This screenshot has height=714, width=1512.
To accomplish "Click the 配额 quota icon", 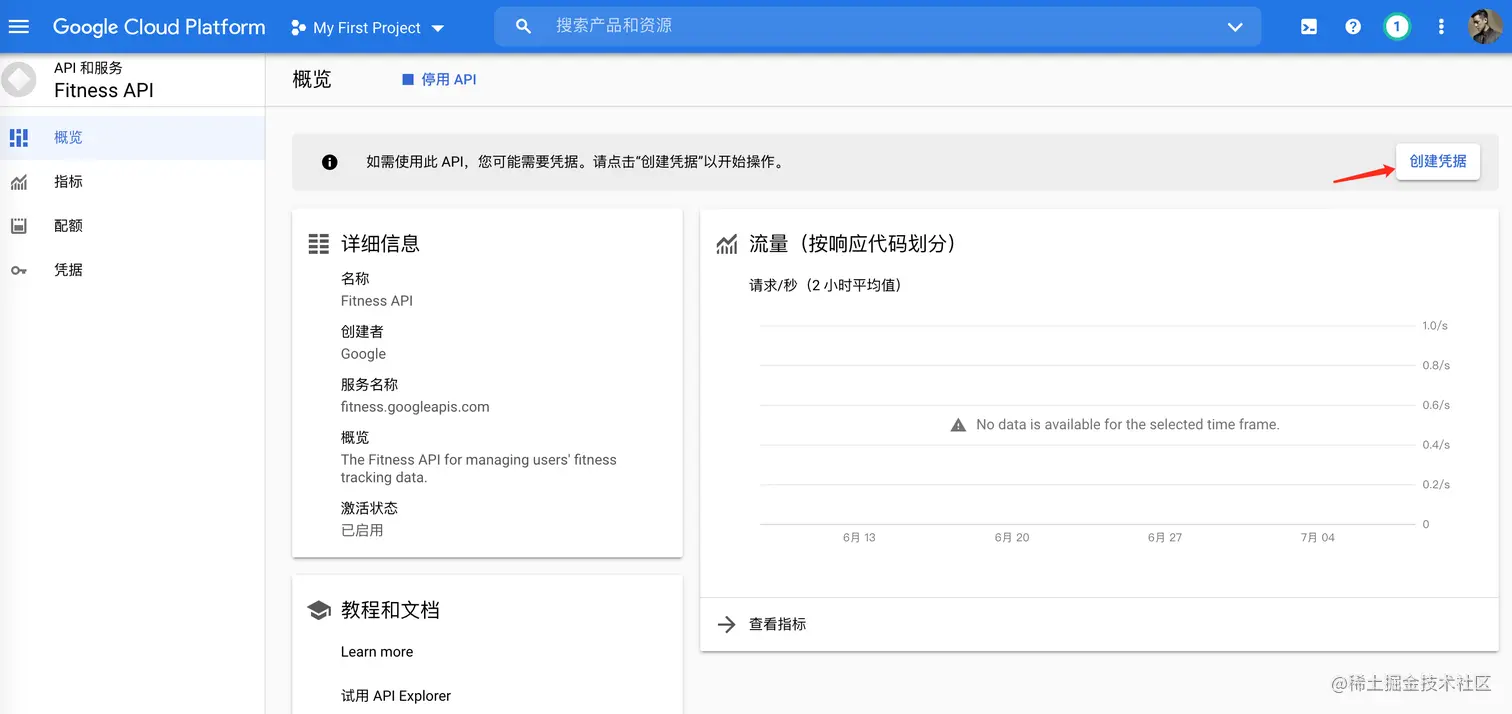I will 19,226.
